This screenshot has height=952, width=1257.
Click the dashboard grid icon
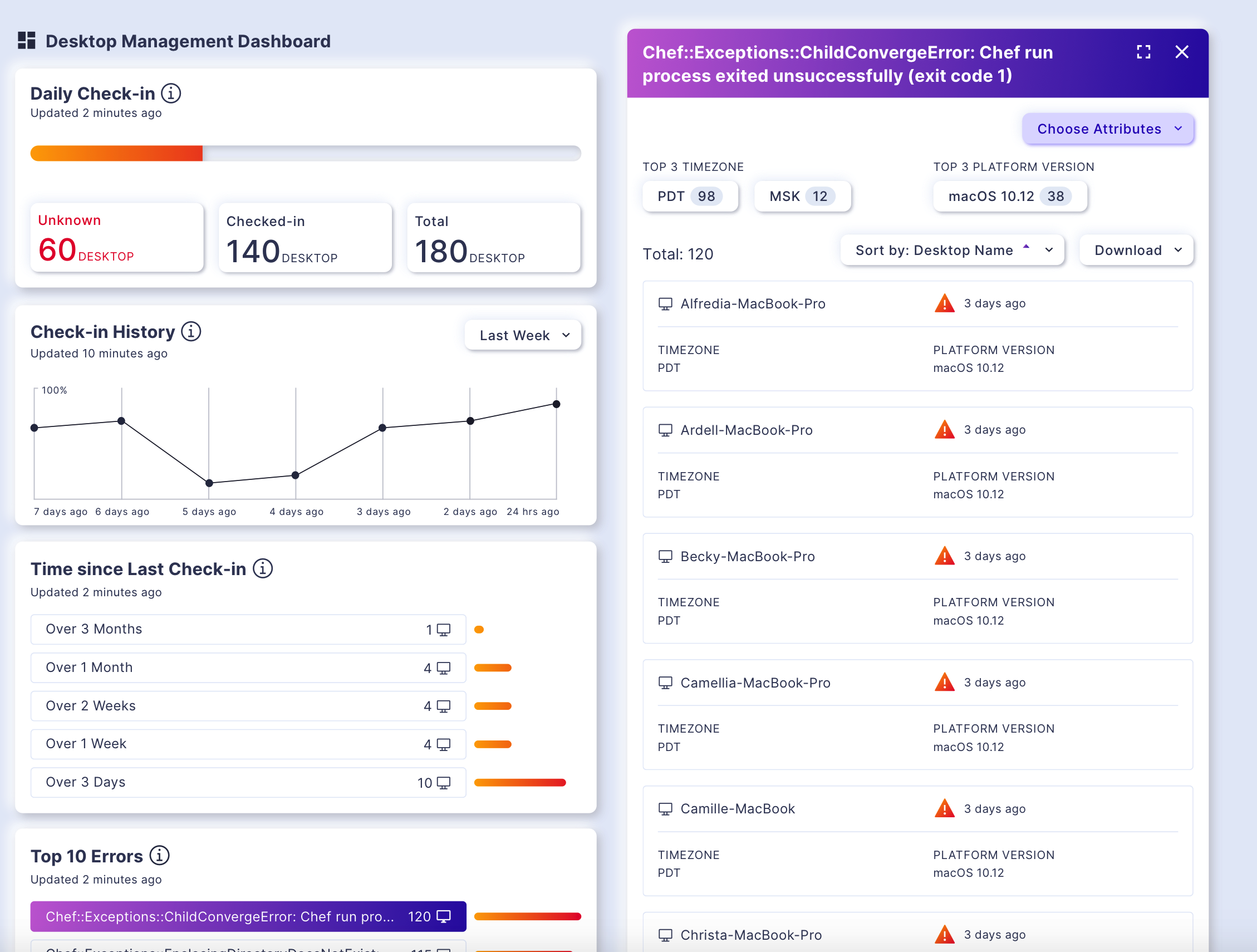pyautogui.click(x=27, y=41)
